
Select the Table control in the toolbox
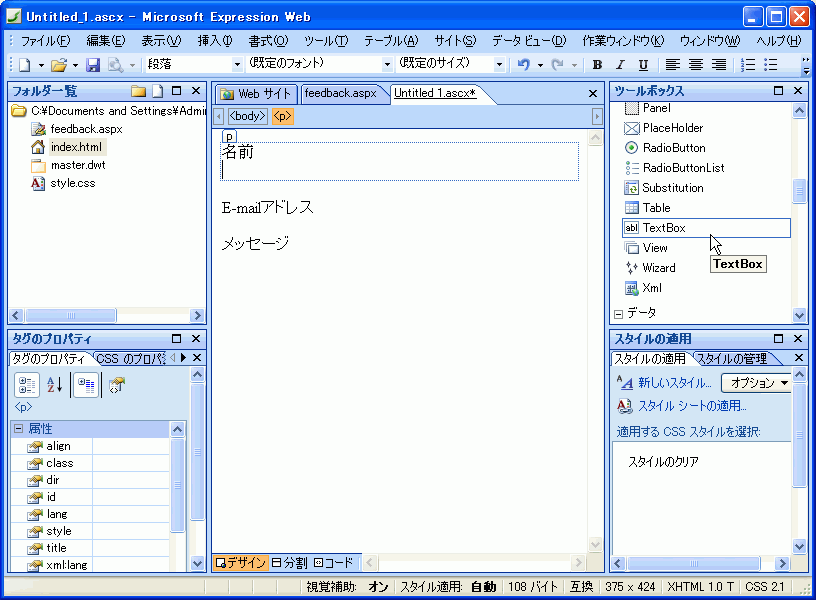pyautogui.click(x=656, y=208)
